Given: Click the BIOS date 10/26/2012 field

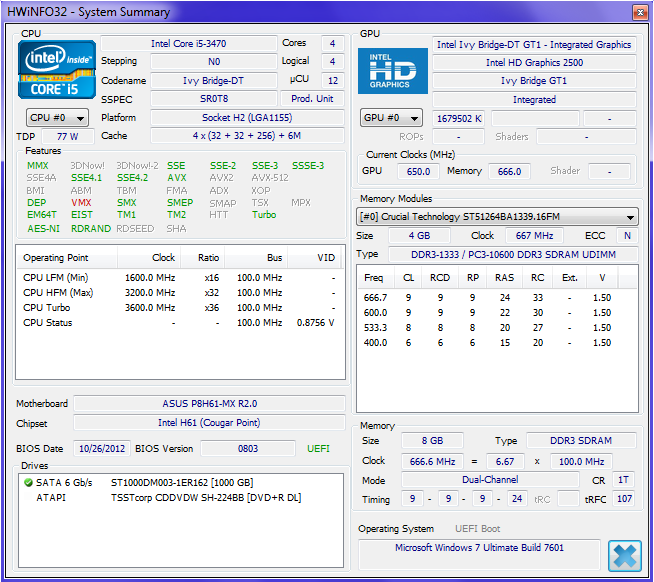Looking at the screenshot, I should pos(102,448).
